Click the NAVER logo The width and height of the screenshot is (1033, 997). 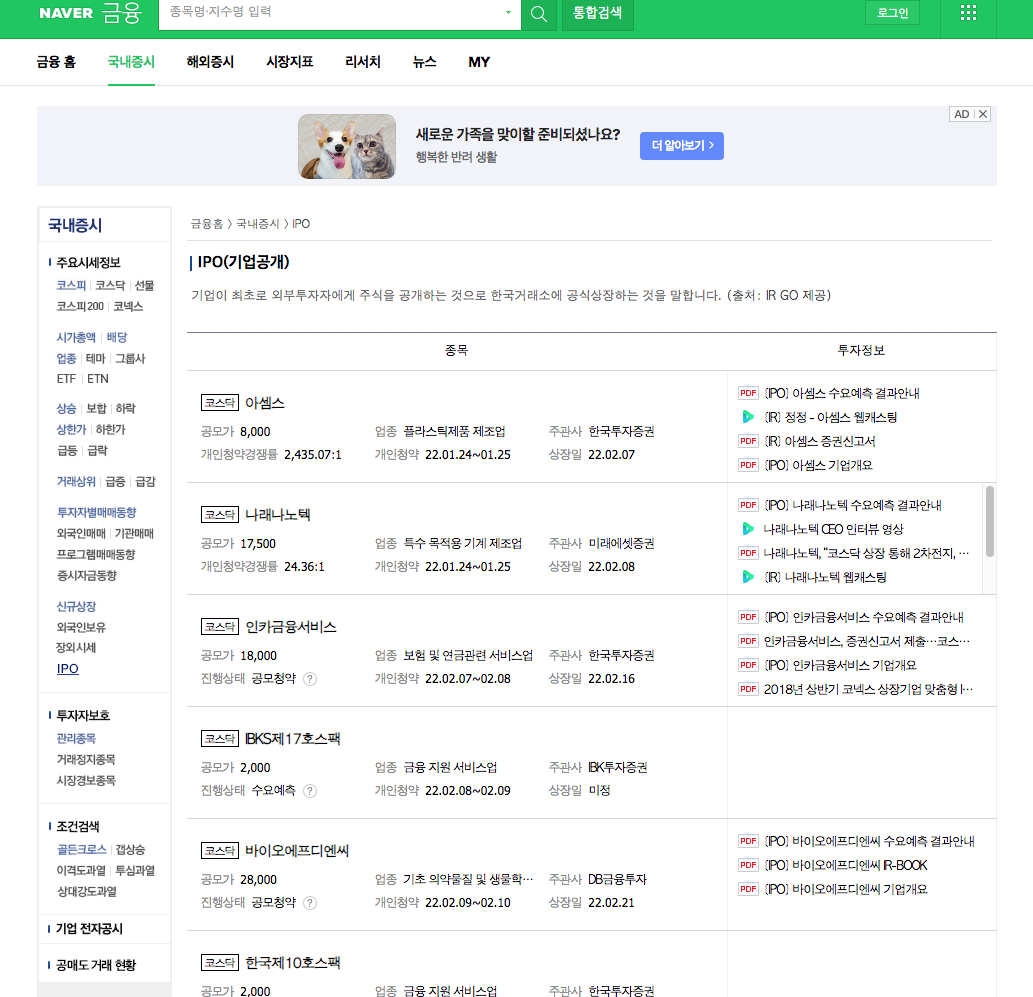(66, 13)
